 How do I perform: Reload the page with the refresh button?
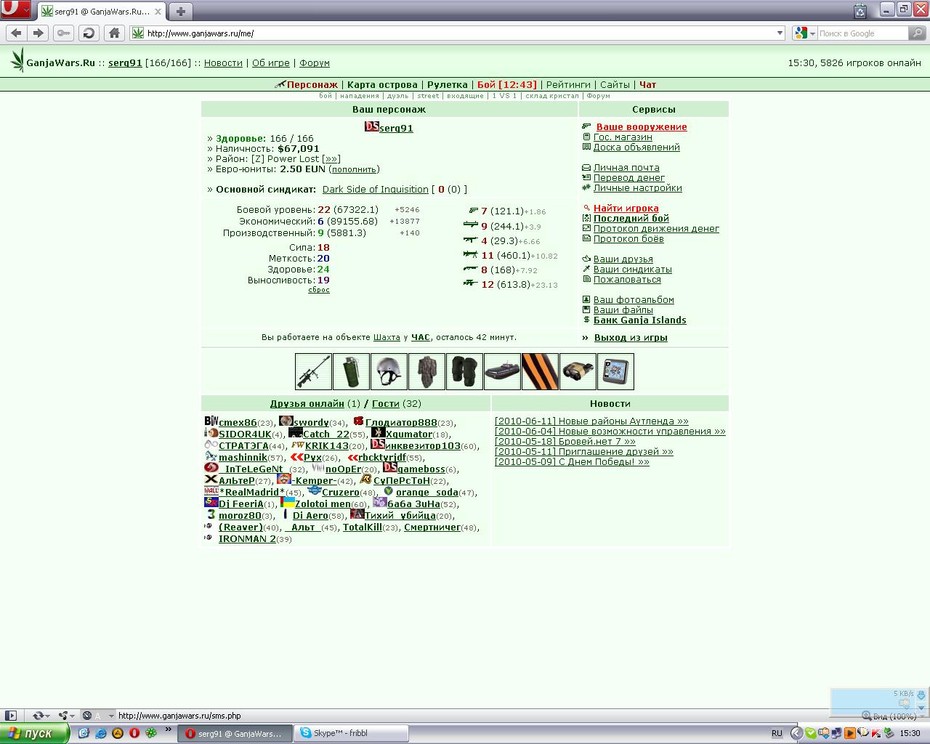[x=89, y=33]
